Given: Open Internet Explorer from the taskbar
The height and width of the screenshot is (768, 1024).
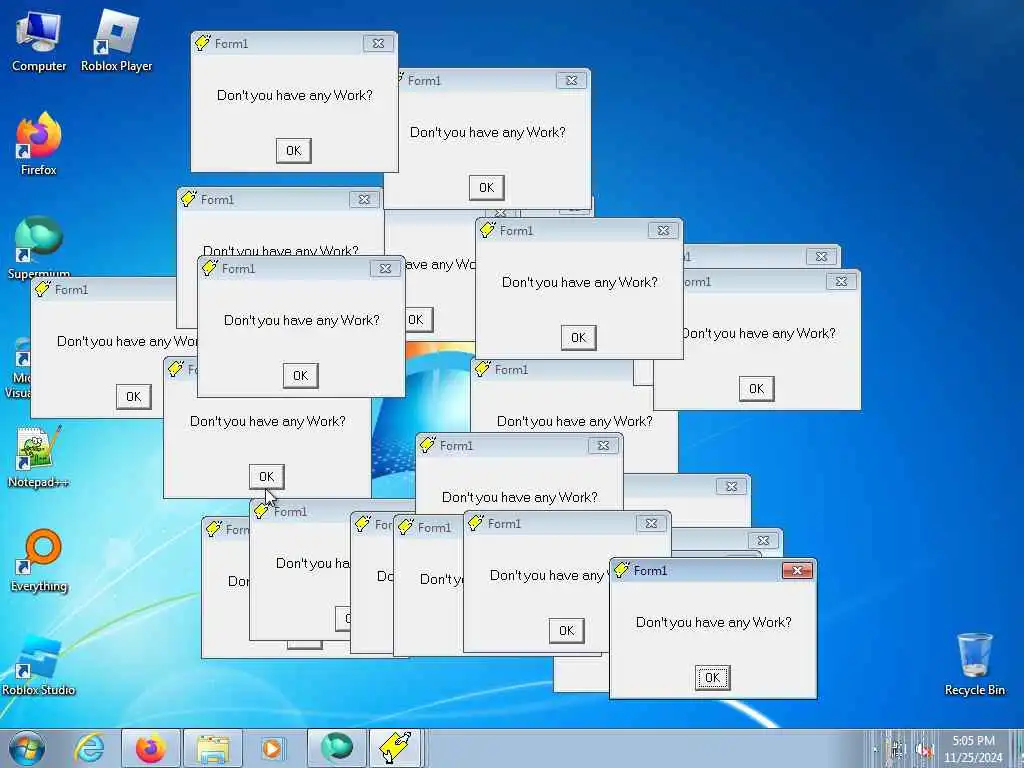Looking at the screenshot, I should (x=89, y=748).
